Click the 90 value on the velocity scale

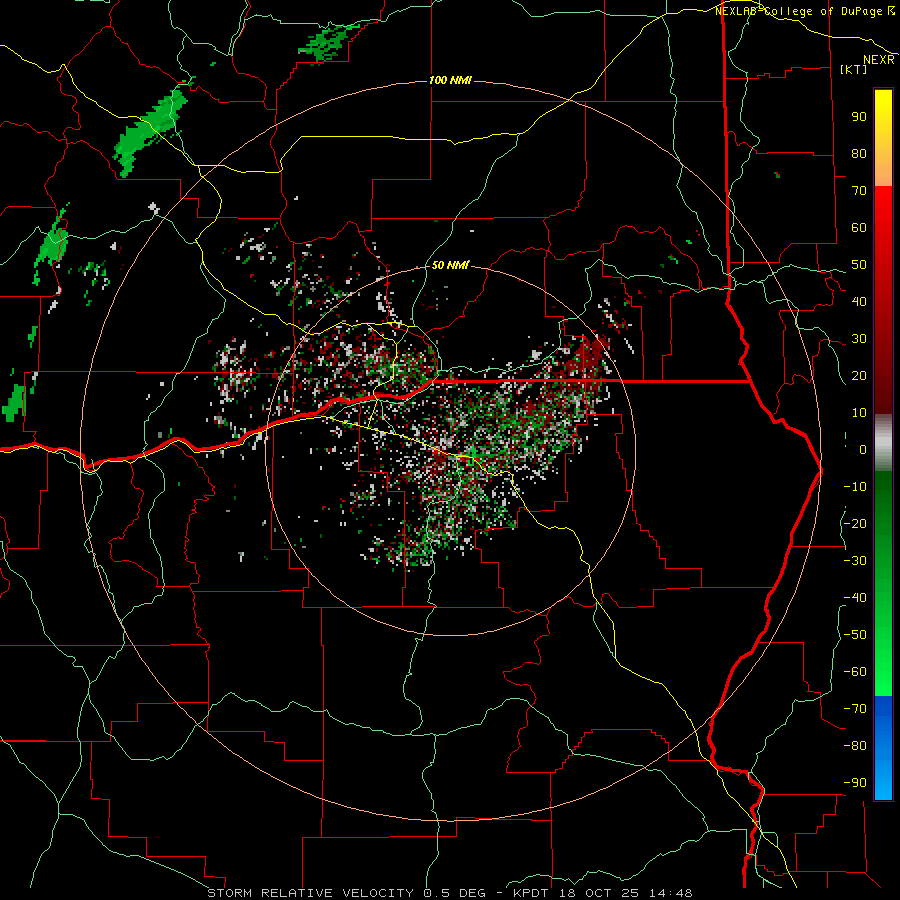click(859, 117)
